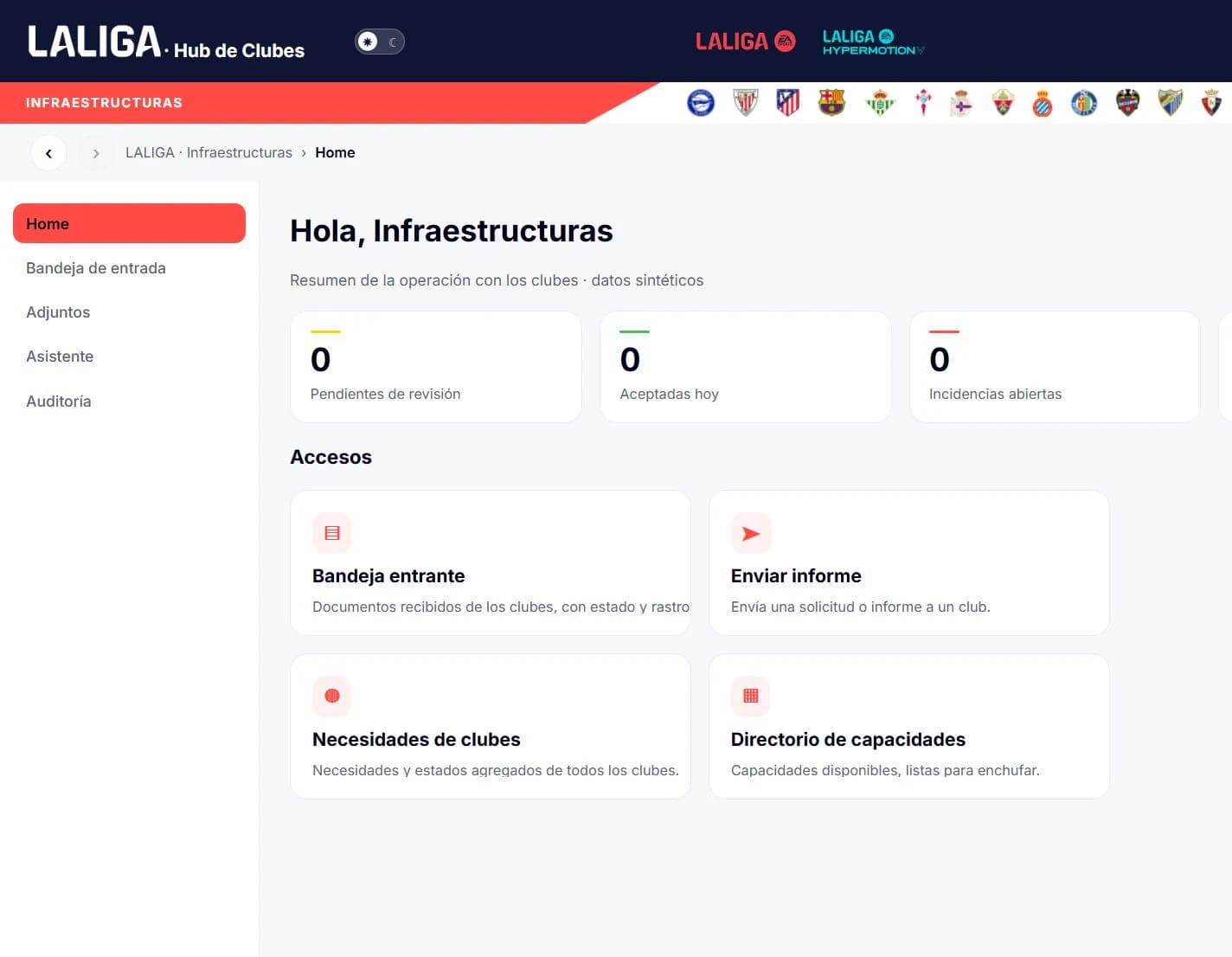Open Adjuntos in the sidebar
This screenshot has height=957, width=1232.
point(129,312)
